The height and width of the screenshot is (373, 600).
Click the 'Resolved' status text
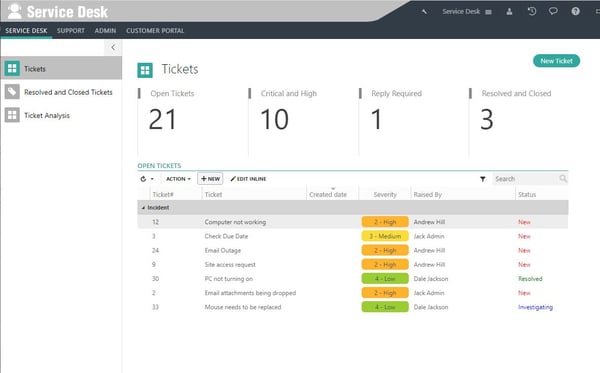tap(530, 279)
